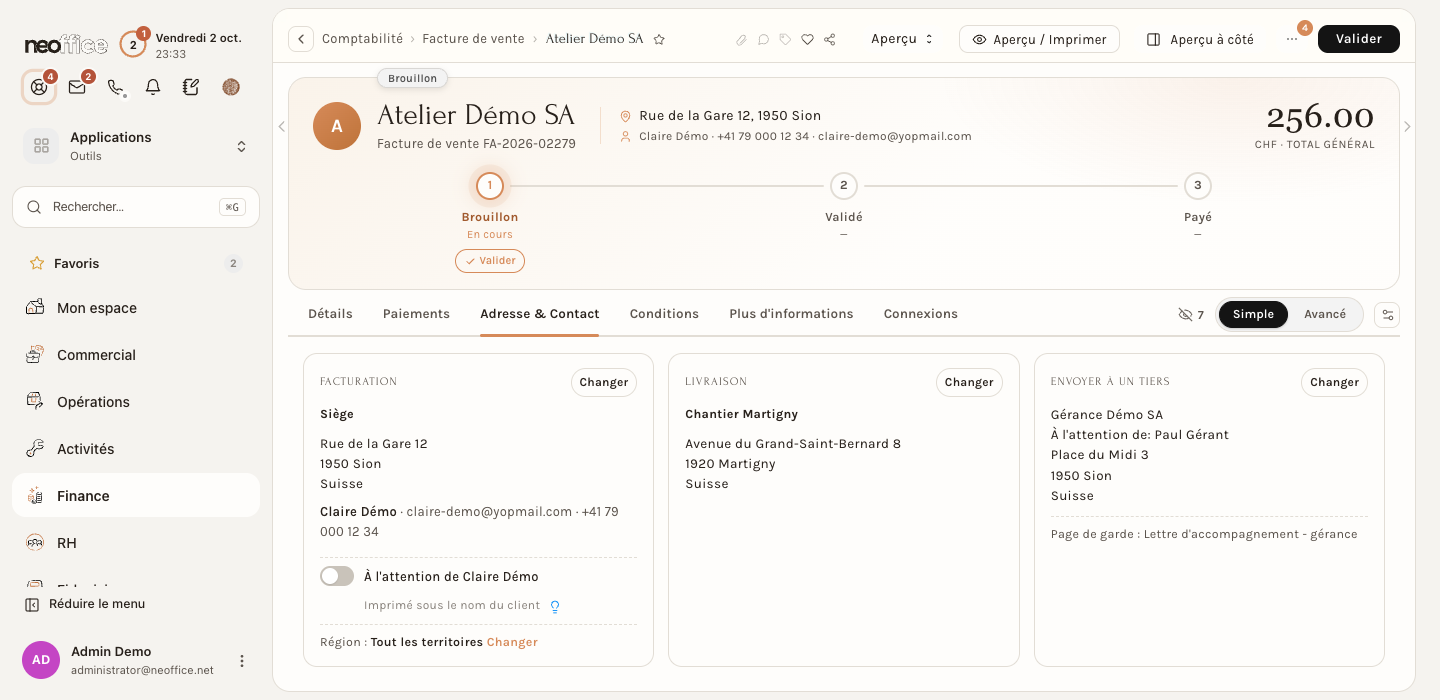Click the phone icon in the sidebar header
This screenshot has width=1440, height=700.
coord(115,87)
